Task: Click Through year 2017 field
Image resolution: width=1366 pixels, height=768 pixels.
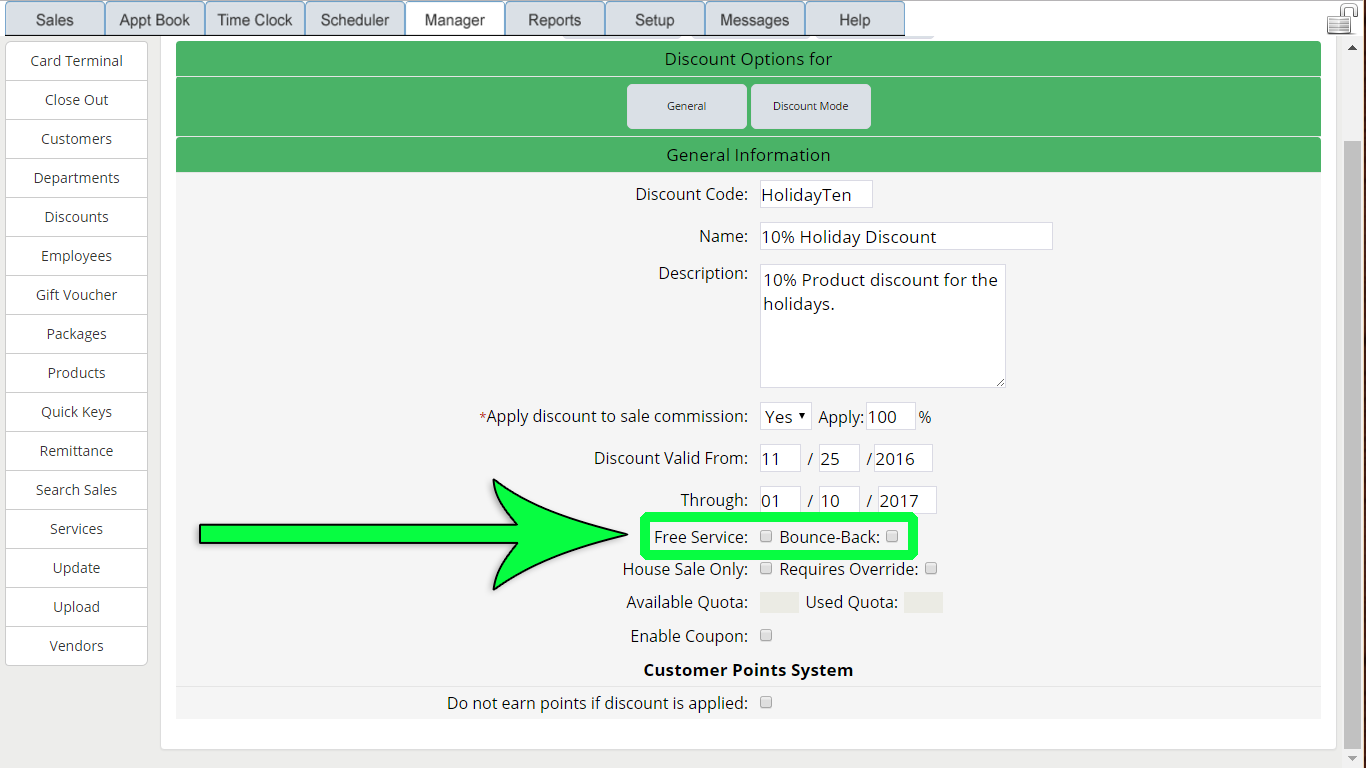Action: click(907, 500)
